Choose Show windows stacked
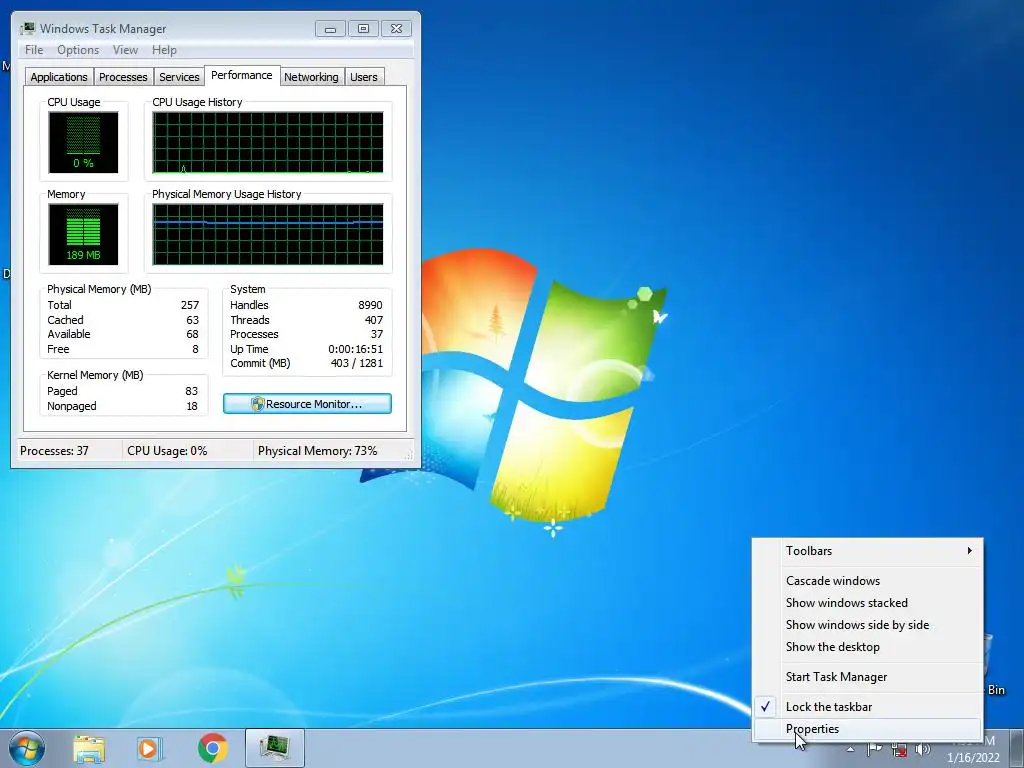Image resolution: width=1024 pixels, height=768 pixels. pyautogui.click(x=868, y=603)
